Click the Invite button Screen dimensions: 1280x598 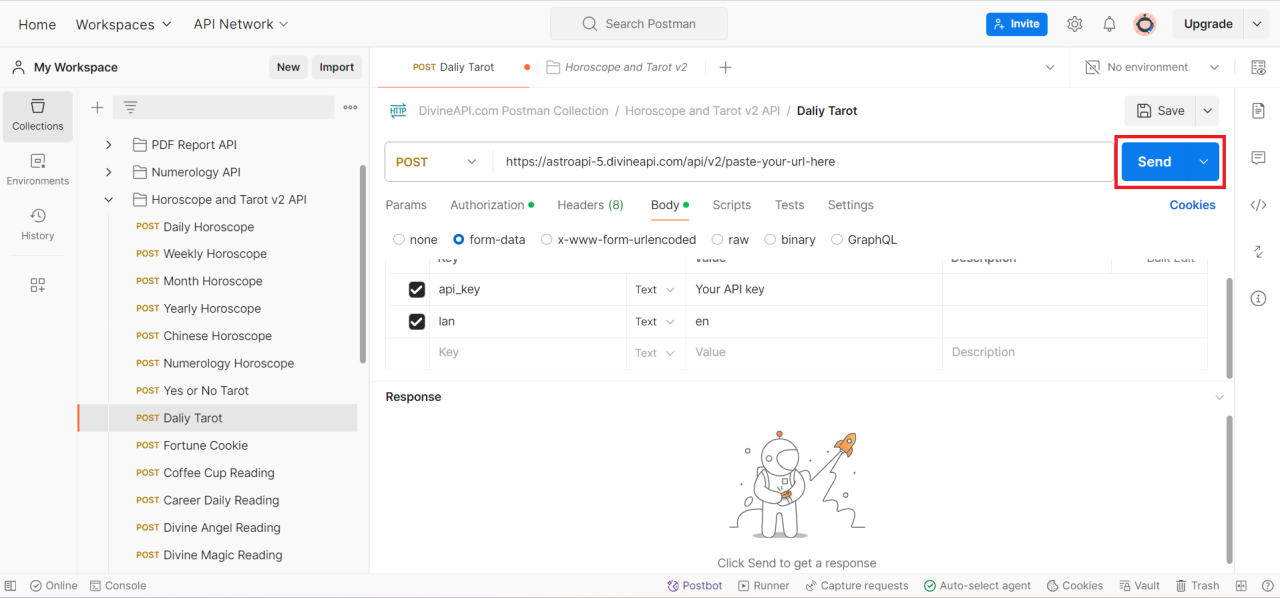click(x=1017, y=24)
